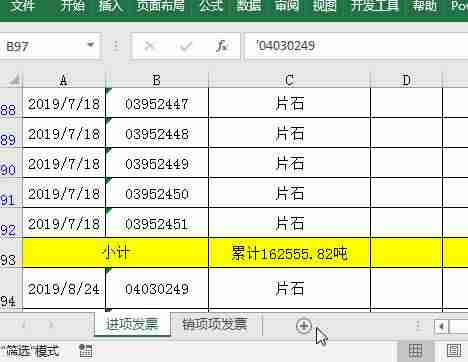
Task: Add a new sheet with plus icon
Action: tap(304, 326)
